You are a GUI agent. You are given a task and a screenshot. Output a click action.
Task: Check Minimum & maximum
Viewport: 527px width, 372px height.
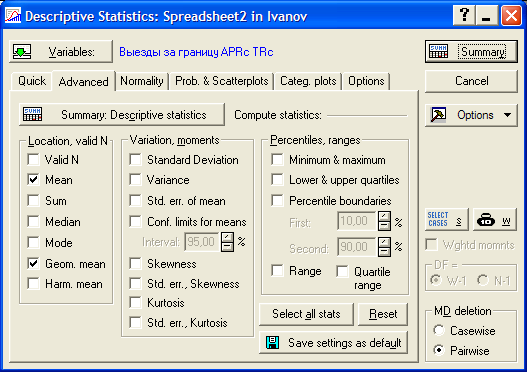pyautogui.click(x=278, y=160)
